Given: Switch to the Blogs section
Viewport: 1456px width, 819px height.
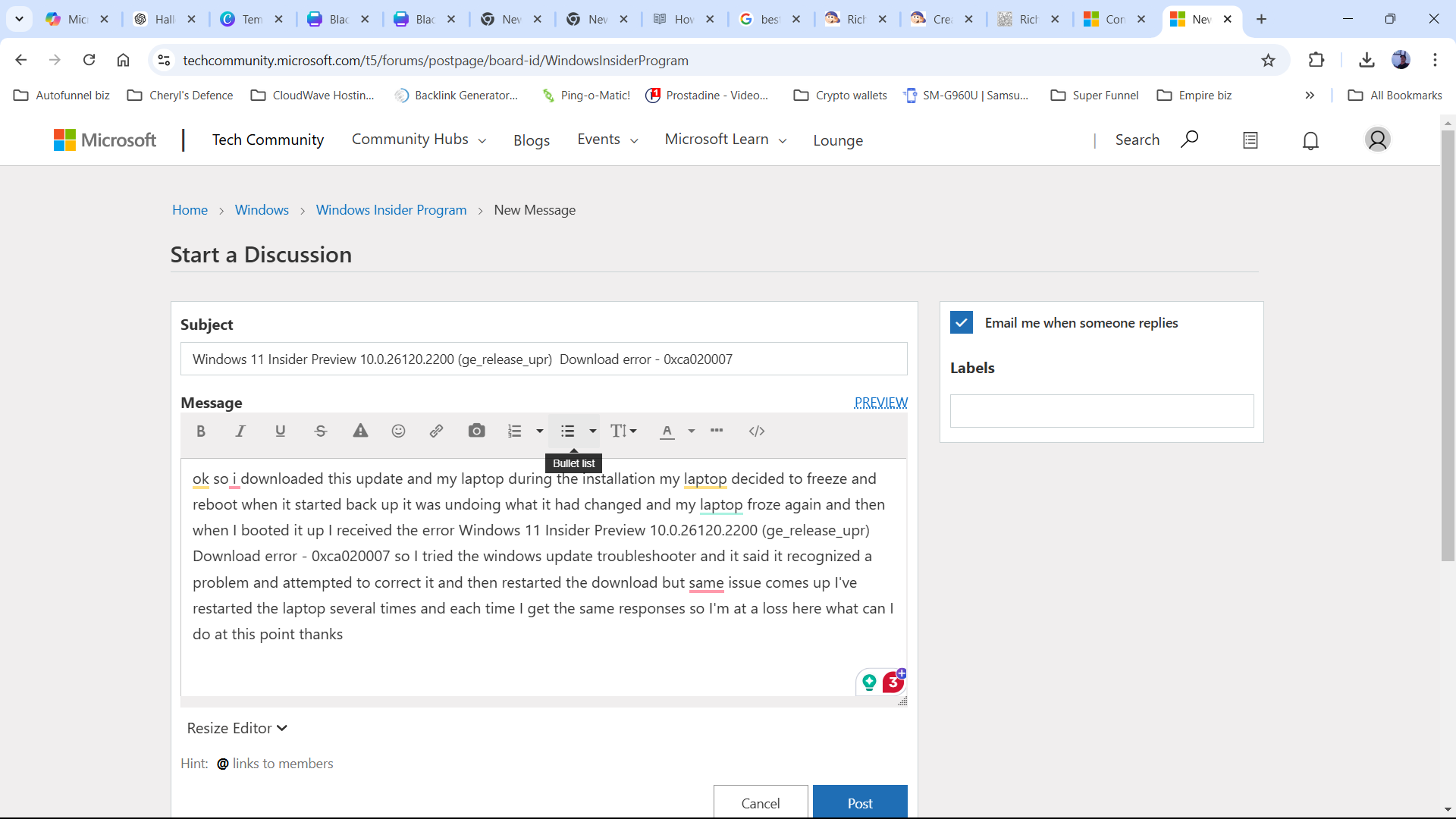Looking at the screenshot, I should [x=532, y=140].
